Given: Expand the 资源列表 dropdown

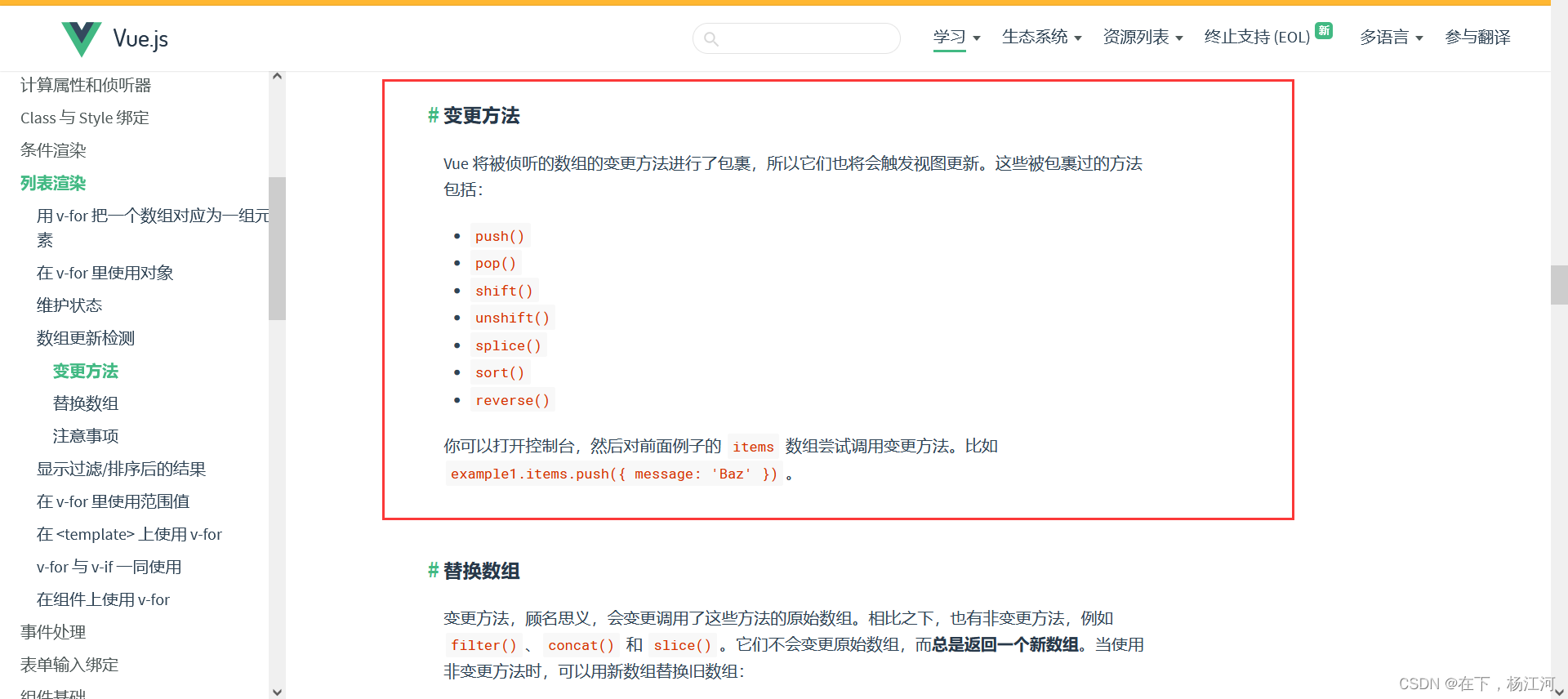Looking at the screenshot, I should click(x=1143, y=37).
